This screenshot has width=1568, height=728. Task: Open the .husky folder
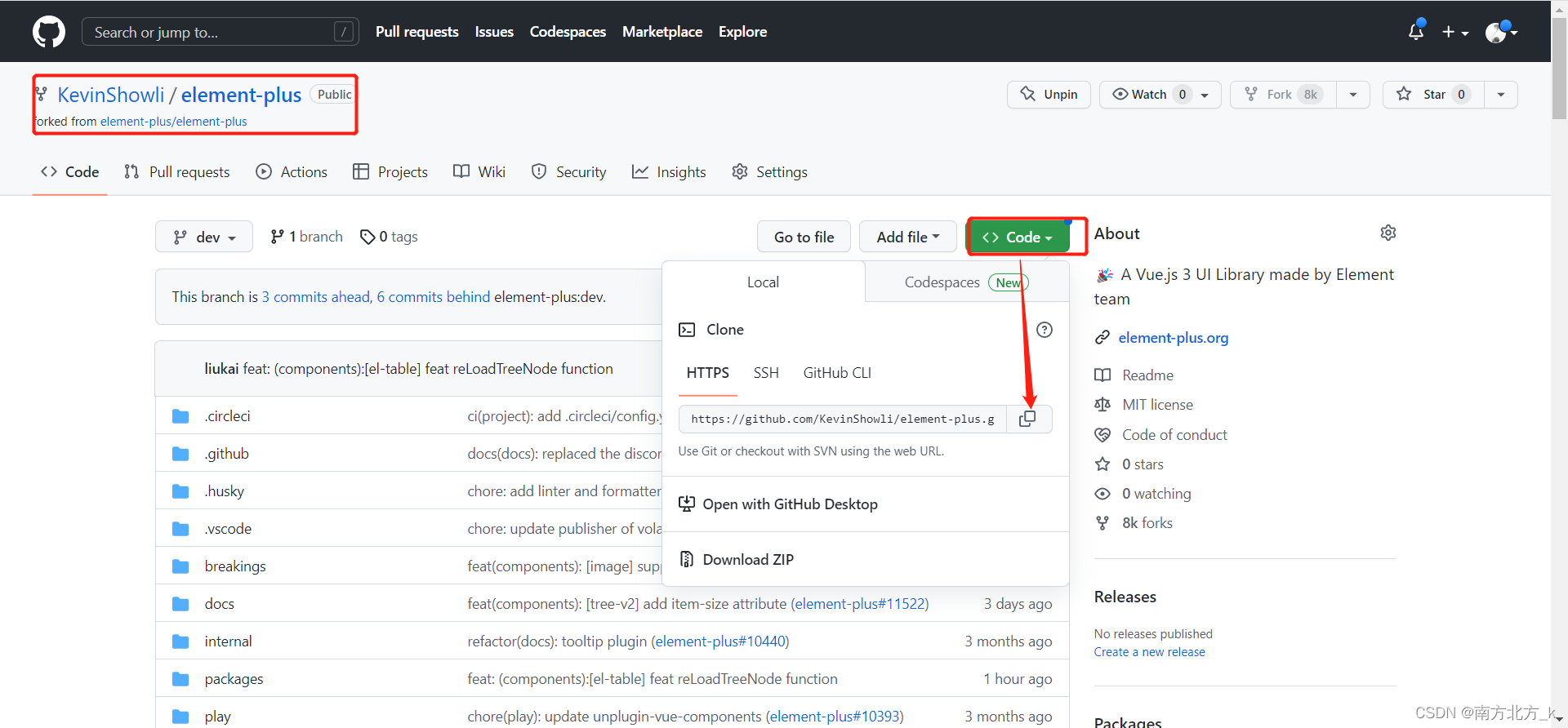pyautogui.click(x=225, y=491)
